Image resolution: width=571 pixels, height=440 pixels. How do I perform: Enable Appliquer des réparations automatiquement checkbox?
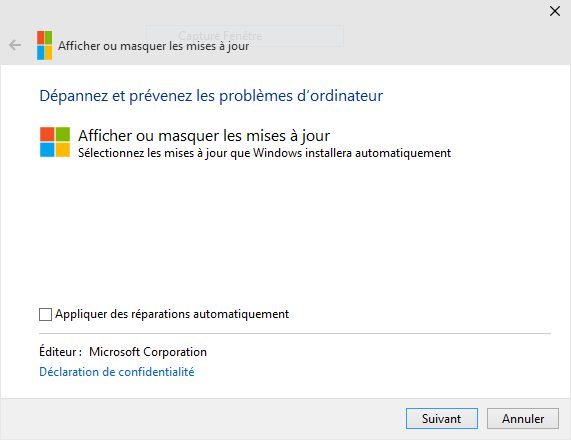click(45, 314)
